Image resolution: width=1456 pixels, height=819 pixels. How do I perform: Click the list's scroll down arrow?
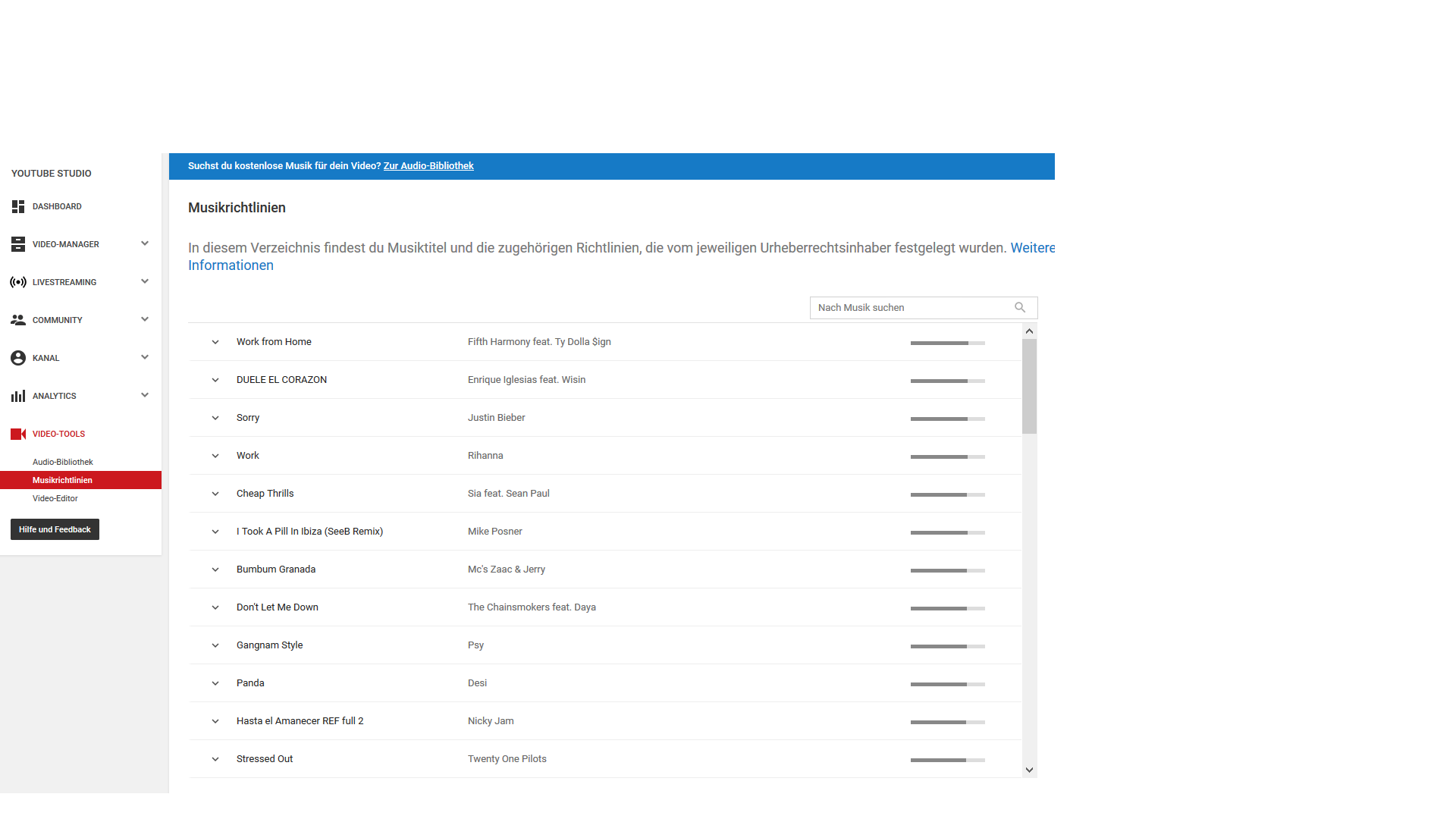click(x=1029, y=770)
